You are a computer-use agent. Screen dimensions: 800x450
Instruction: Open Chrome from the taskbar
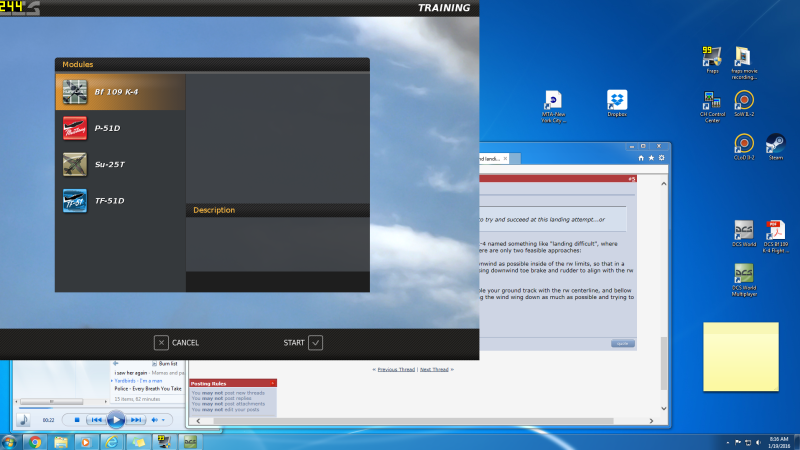click(35, 441)
